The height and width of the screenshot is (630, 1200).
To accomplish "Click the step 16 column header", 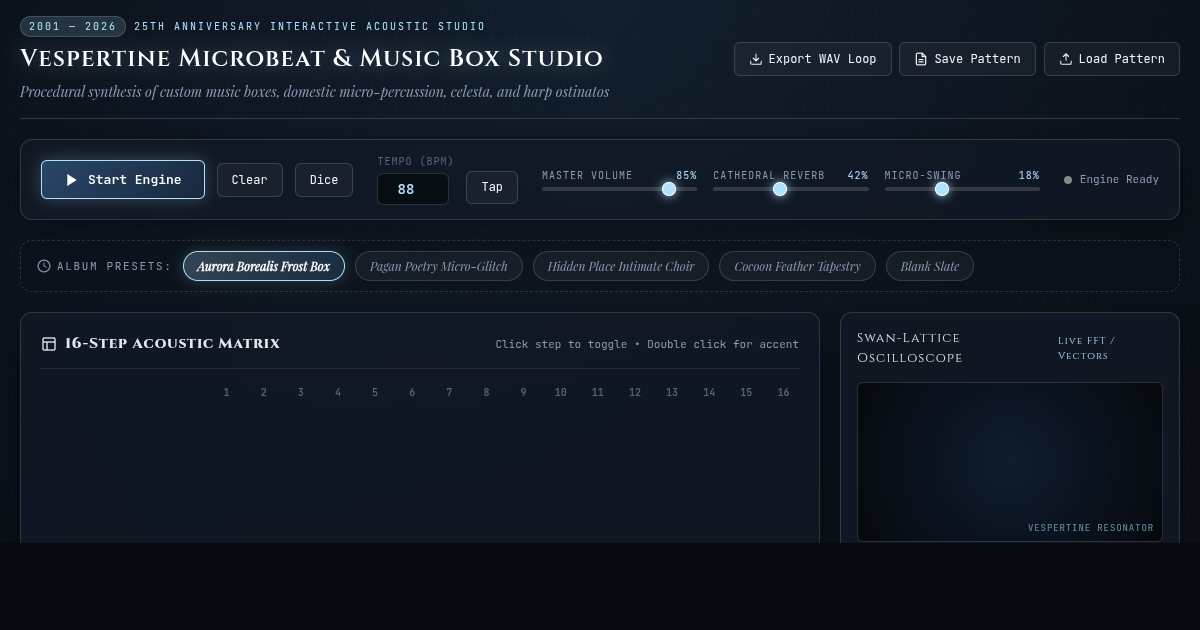I will [x=783, y=393].
